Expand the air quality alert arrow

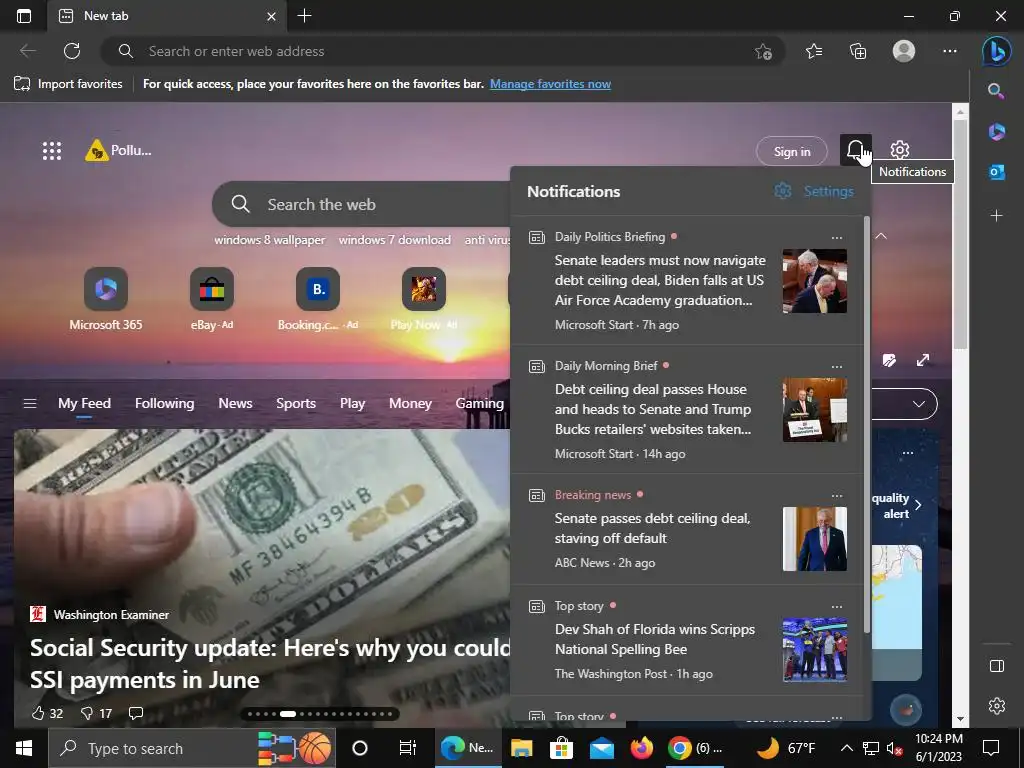[918, 505]
